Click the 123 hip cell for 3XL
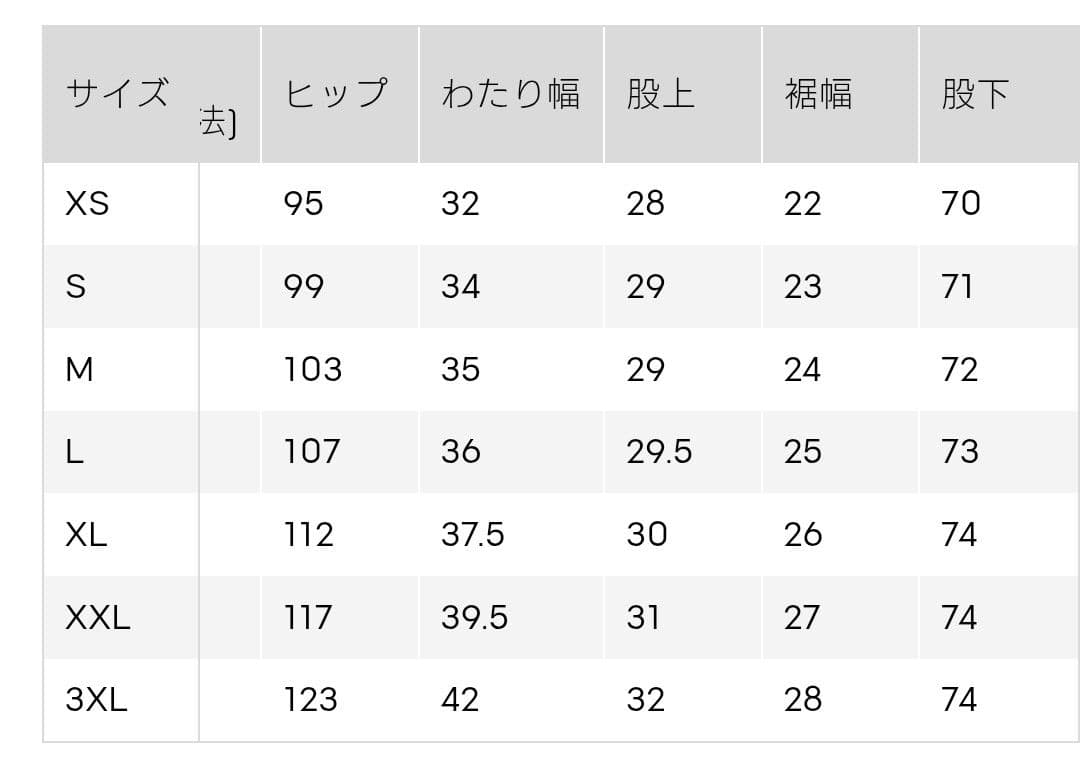Image resolution: width=1080 pixels, height=759 pixels. click(x=311, y=700)
